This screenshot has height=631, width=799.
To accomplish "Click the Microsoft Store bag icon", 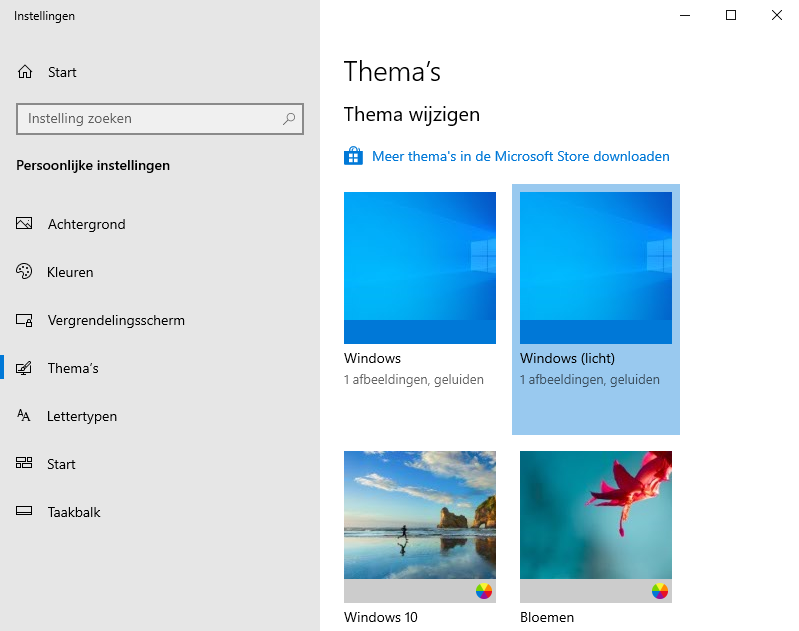I will [353, 156].
